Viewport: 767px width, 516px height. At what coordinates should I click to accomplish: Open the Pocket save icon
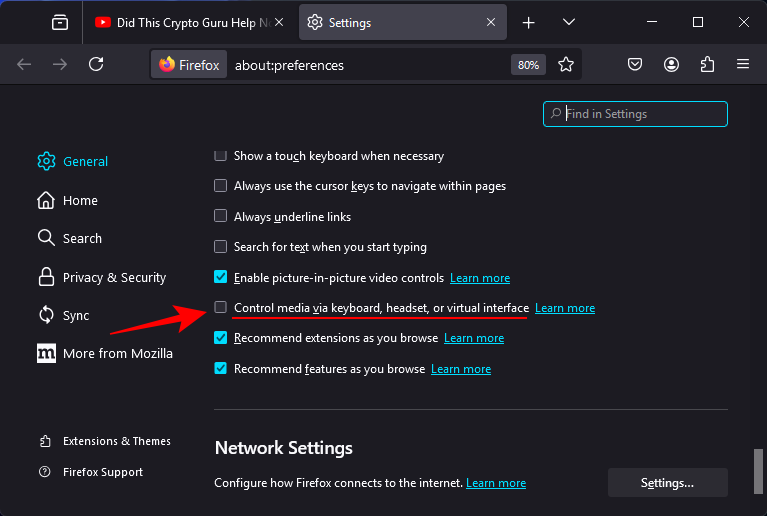(x=634, y=64)
